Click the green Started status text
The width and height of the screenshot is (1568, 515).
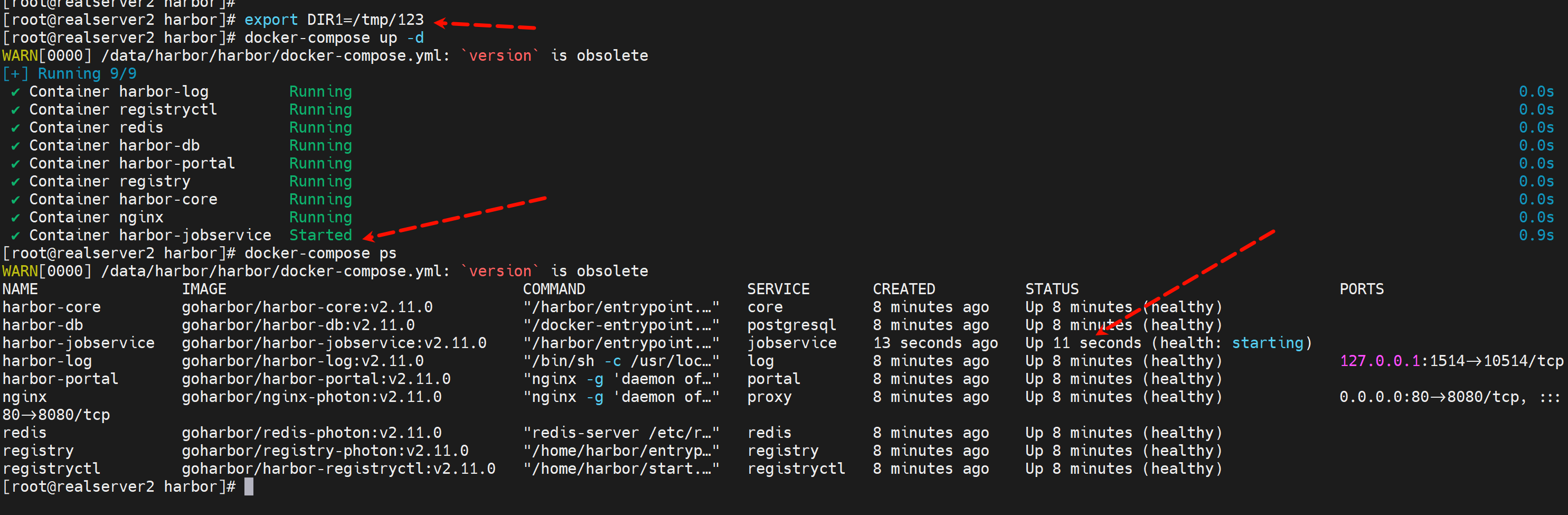coord(320,236)
